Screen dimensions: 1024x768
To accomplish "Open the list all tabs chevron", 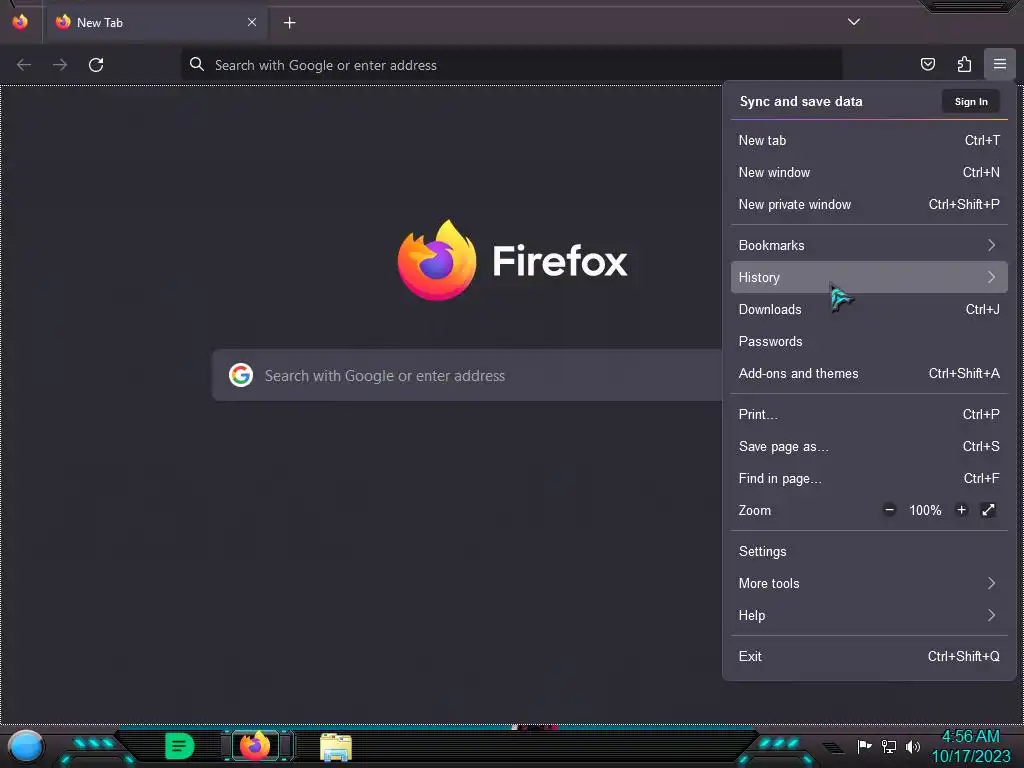I will [854, 22].
